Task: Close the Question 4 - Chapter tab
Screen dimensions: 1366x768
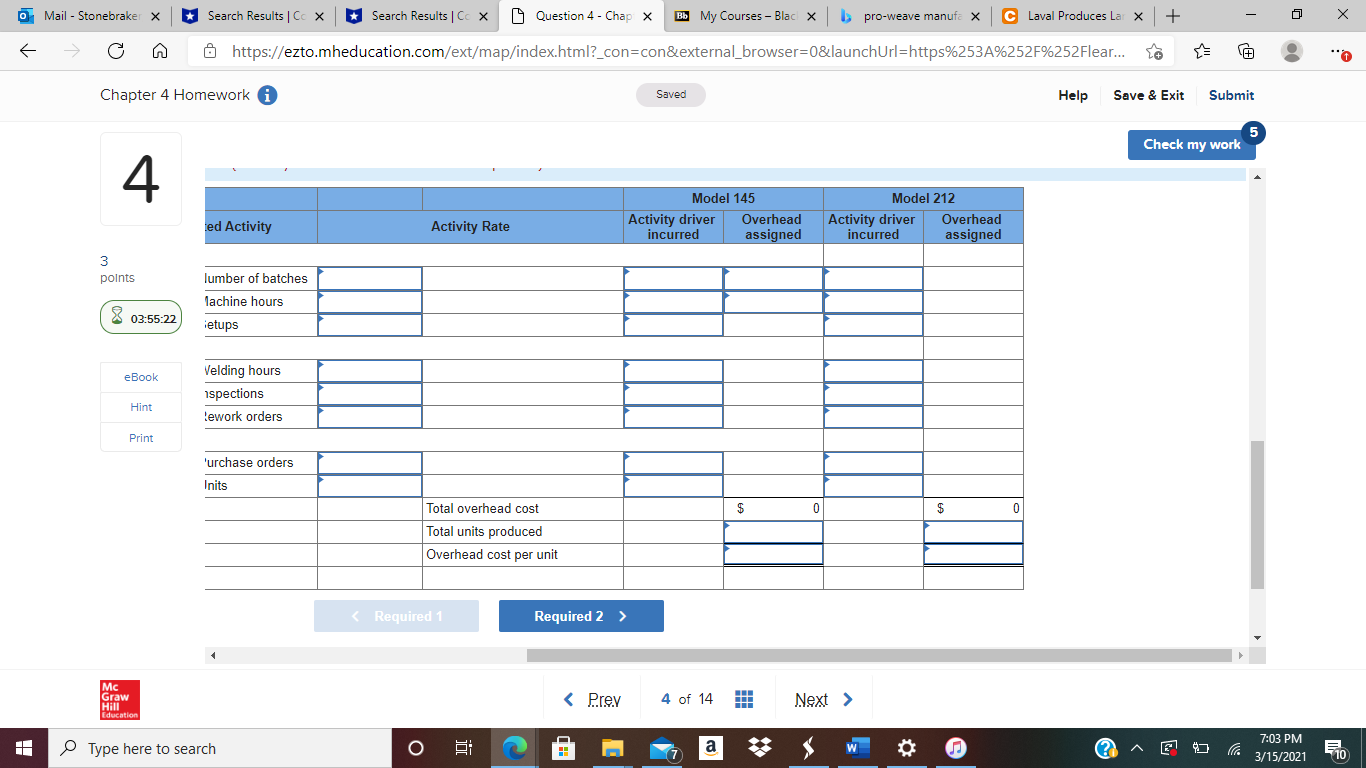Action: pyautogui.click(x=647, y=16)
